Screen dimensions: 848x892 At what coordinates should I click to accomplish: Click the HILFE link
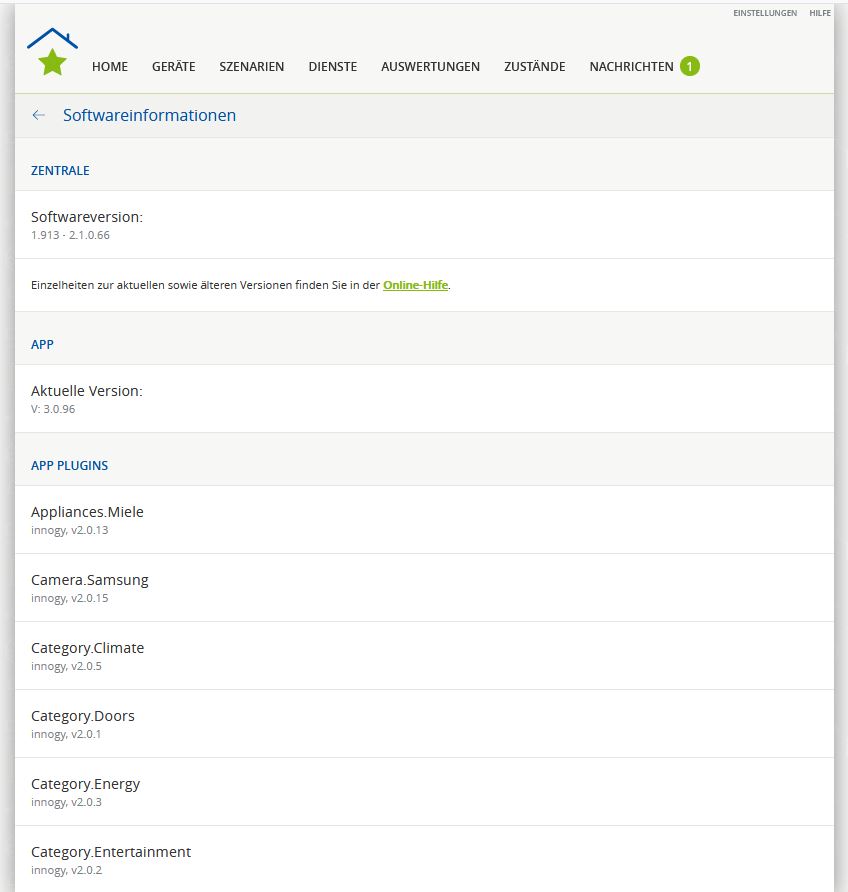820,13
